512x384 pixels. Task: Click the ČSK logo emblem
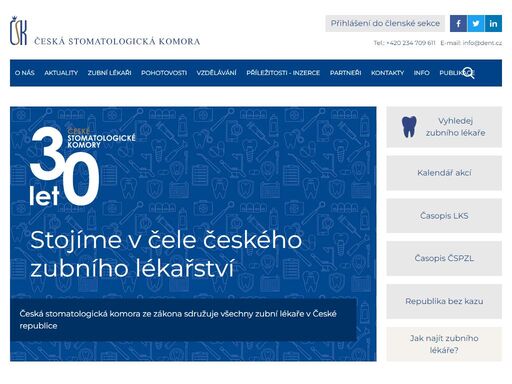(18, 31)
